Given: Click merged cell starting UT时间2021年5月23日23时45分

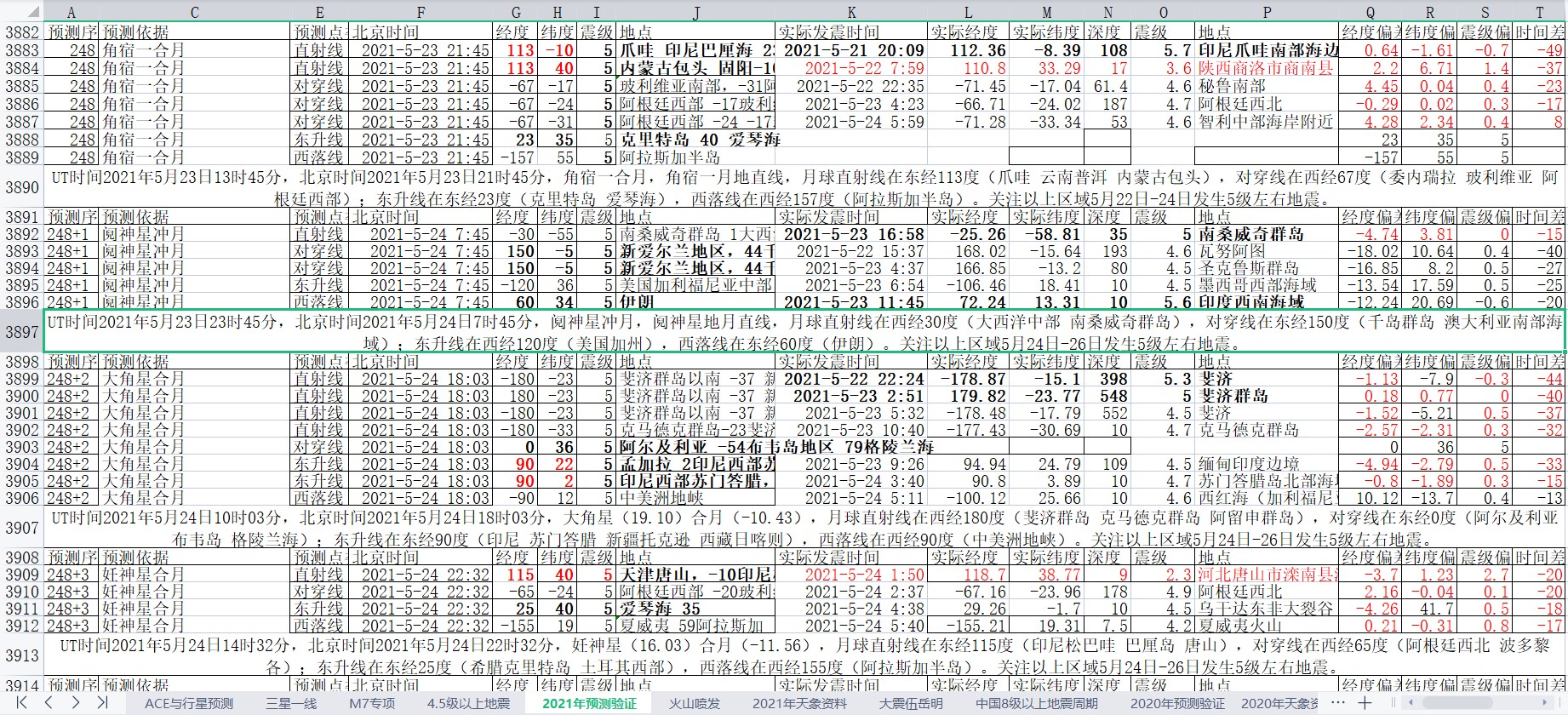Looking at the screenshot, I should 804,332.
